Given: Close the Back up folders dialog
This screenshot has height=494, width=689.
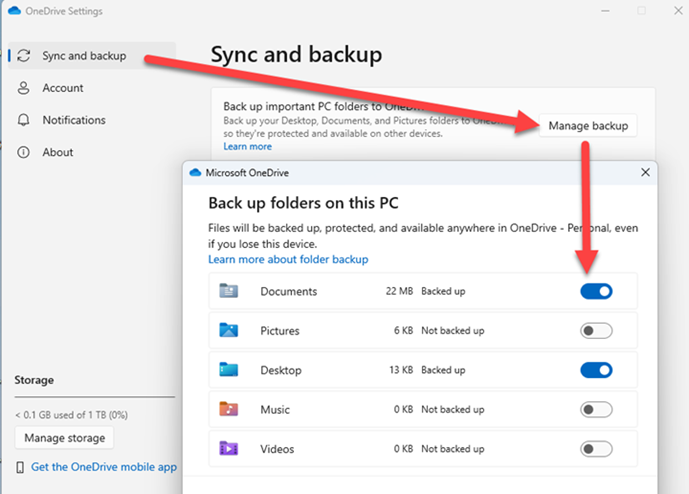Looking at the screenshot, I should coord(645,172).
